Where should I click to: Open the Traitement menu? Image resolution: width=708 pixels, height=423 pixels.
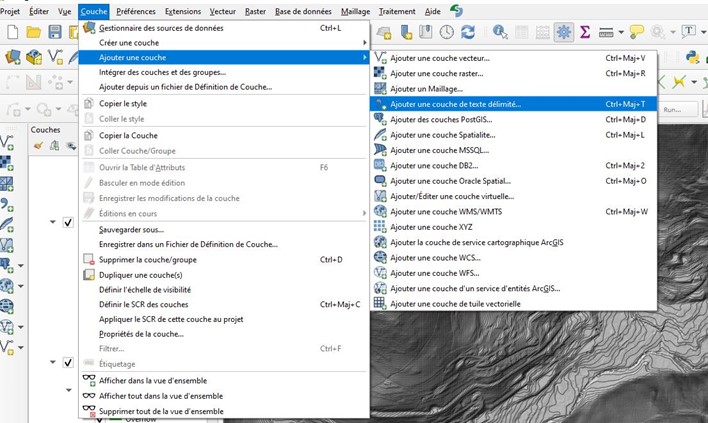tap(397, 11)
